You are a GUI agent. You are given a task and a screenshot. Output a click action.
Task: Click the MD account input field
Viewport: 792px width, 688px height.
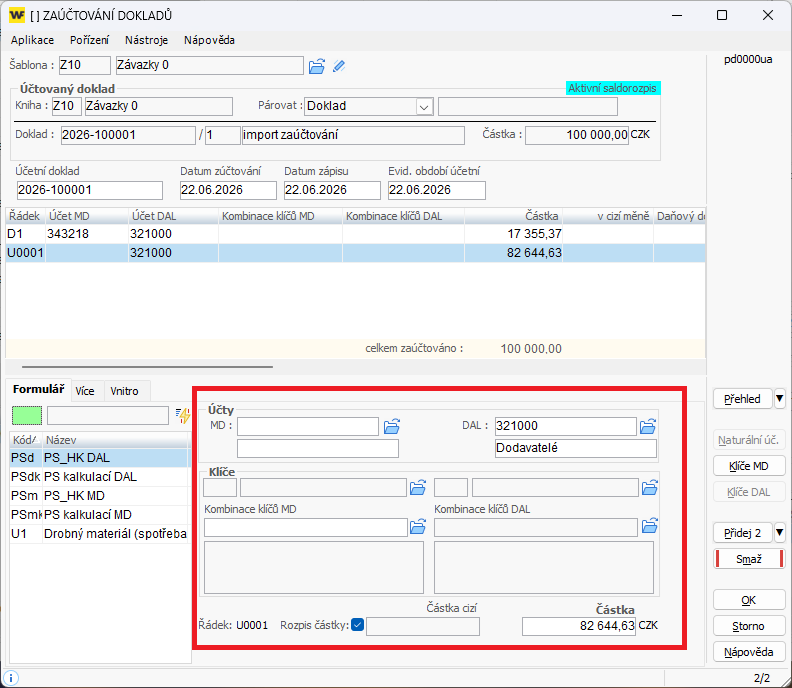[x=308, y=426]
